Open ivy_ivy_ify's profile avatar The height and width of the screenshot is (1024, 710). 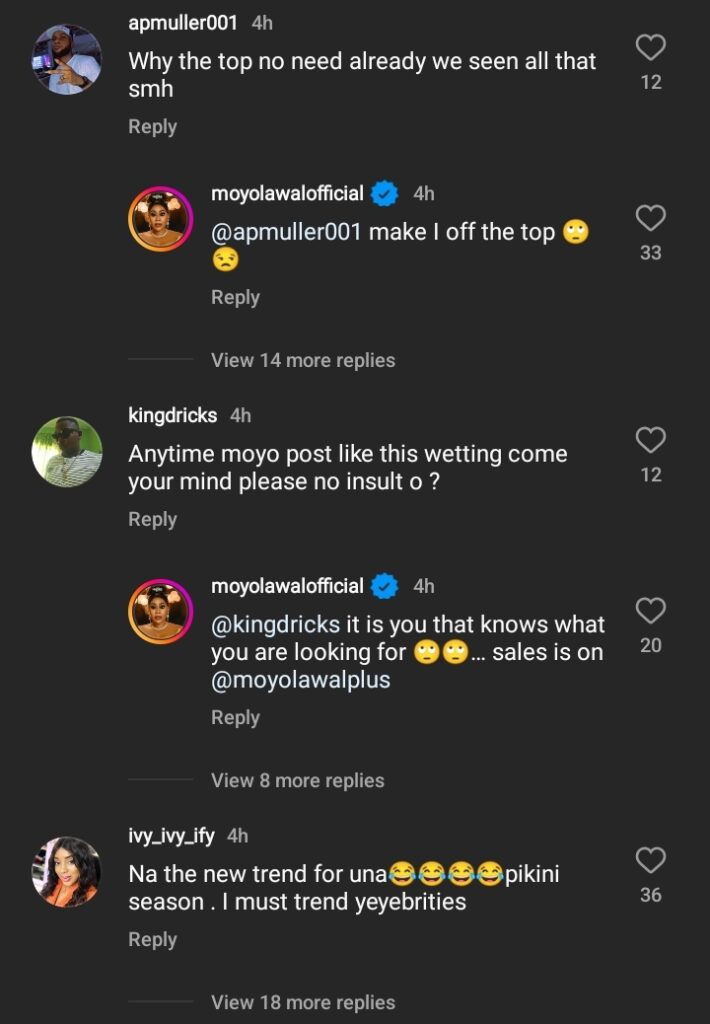[67, 872]
